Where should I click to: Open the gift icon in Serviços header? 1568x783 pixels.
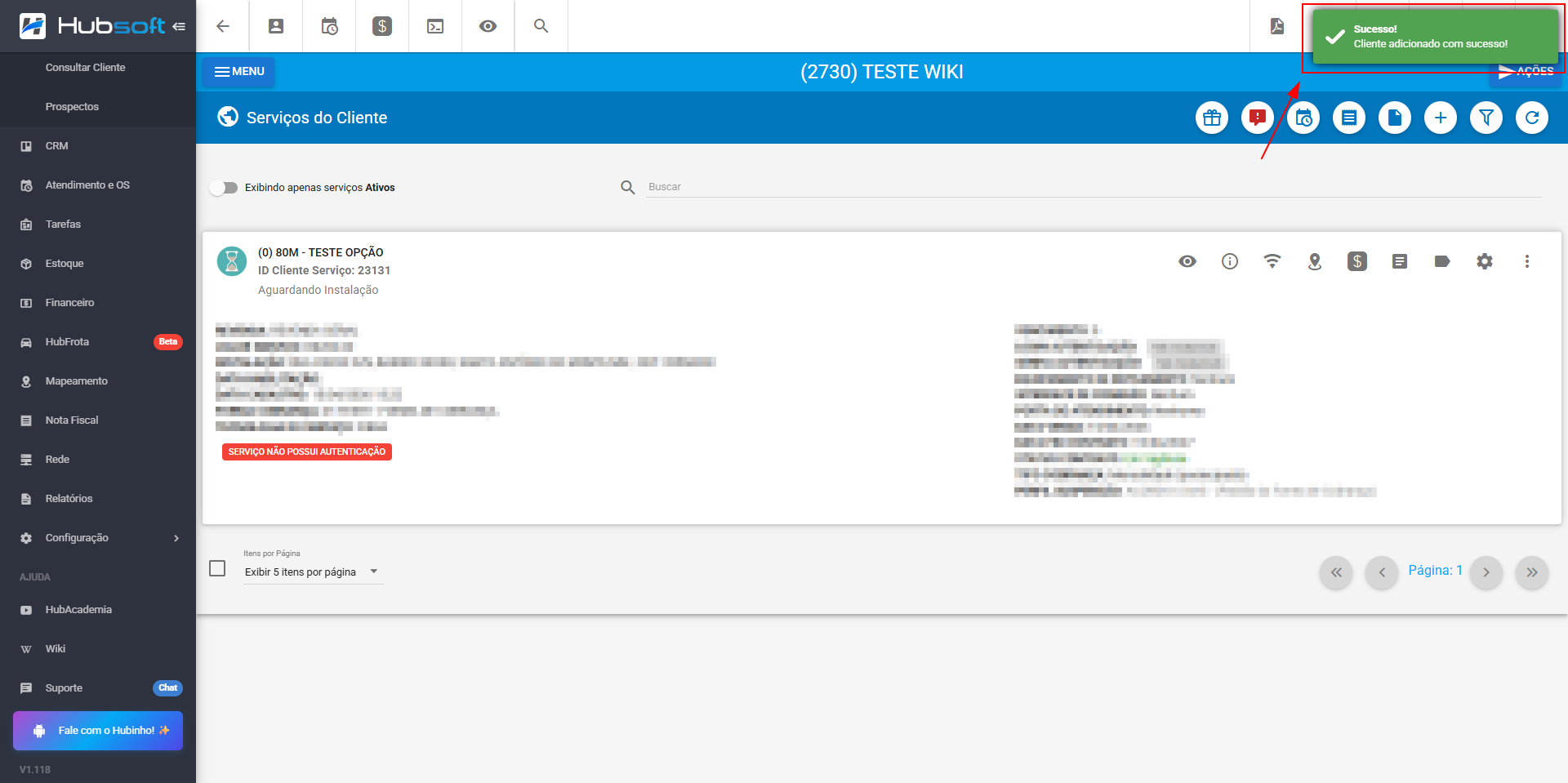1212,118
